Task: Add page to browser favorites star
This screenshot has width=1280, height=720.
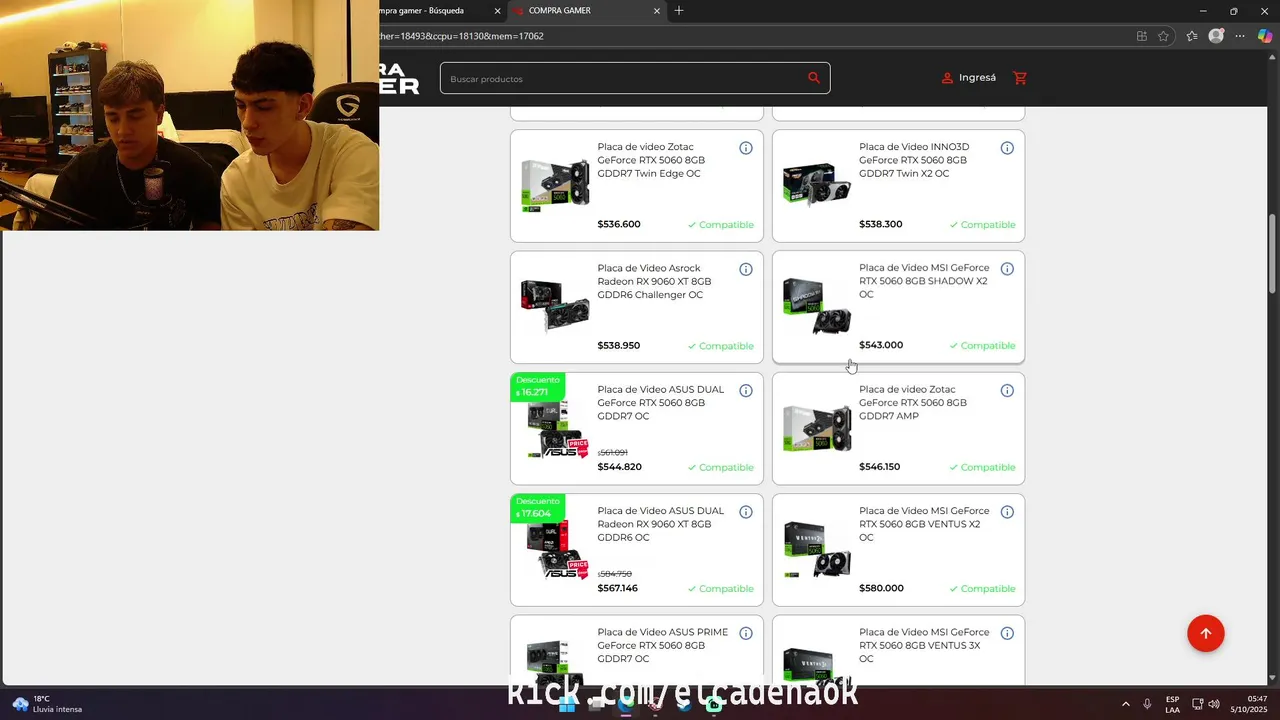Action: [x=1163, y=36]
